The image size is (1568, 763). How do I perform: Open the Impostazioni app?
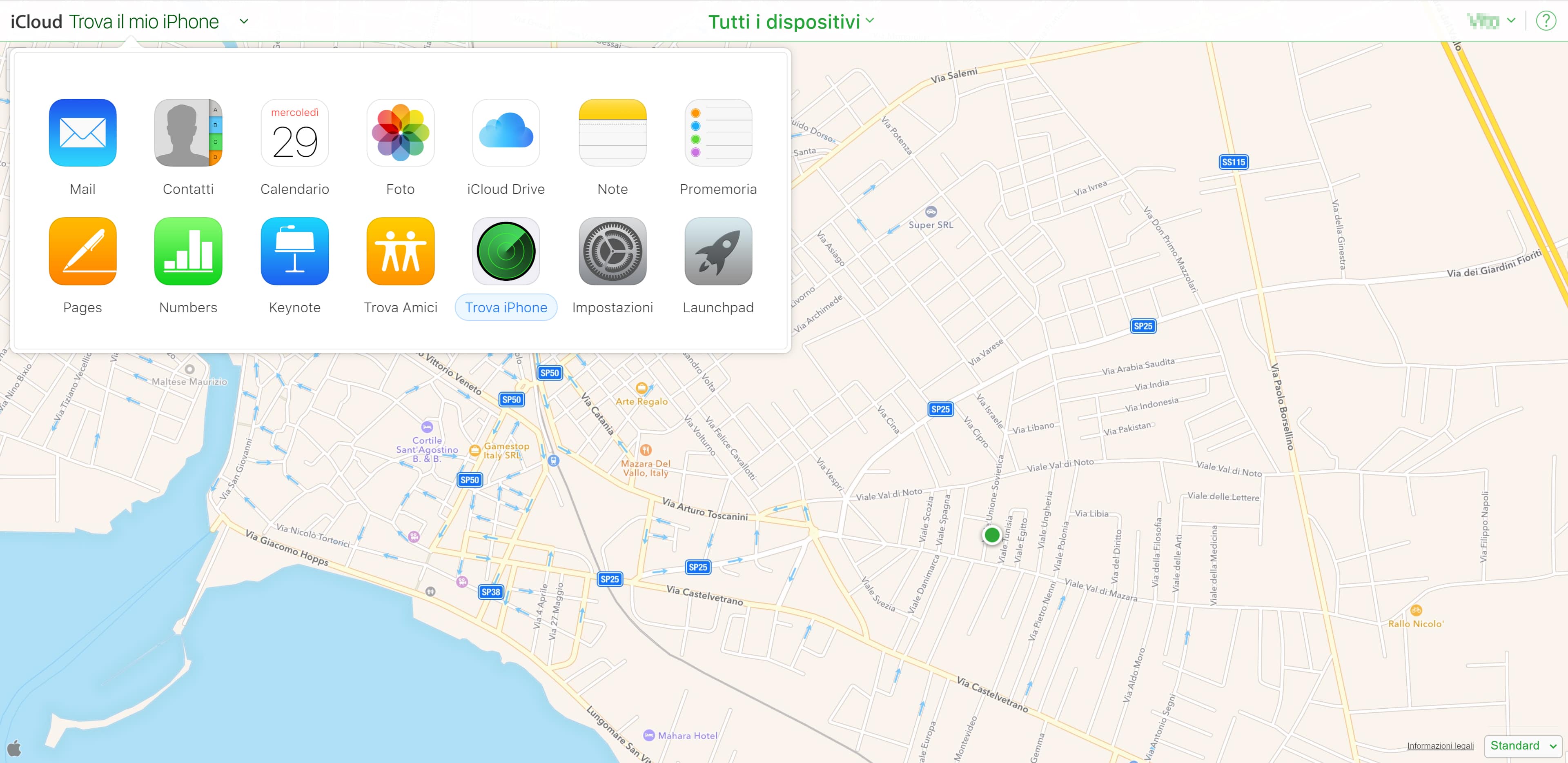[x=612, y=251]
